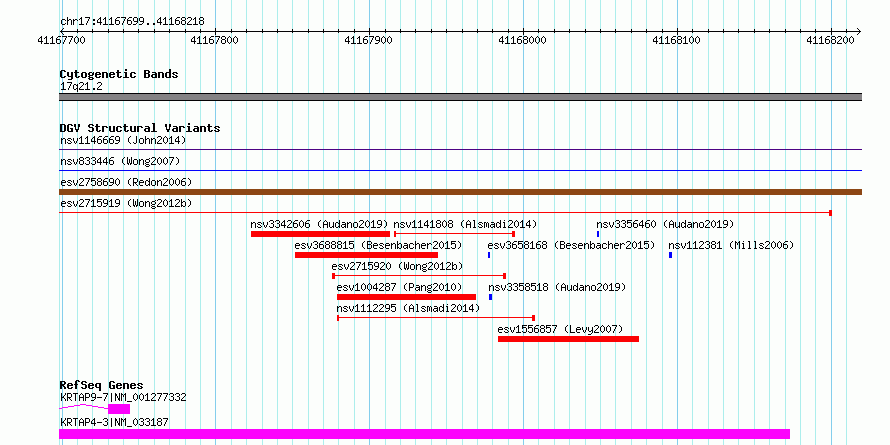Click the 41167900 ruler tick label

click(368, 40)
